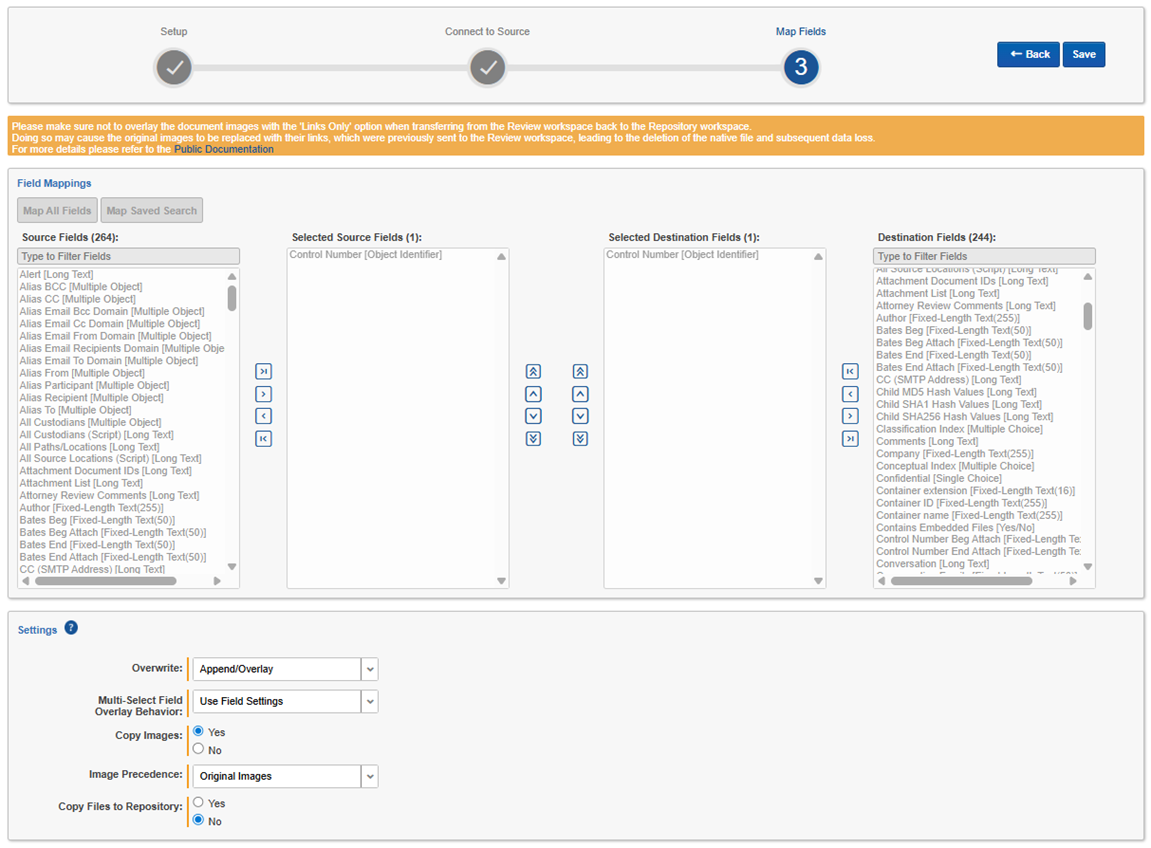Select 'Alias BCC [Multiple Object]' in Source Fields
This screenshot has height=848, width=1151.
(x=81, y=287)
